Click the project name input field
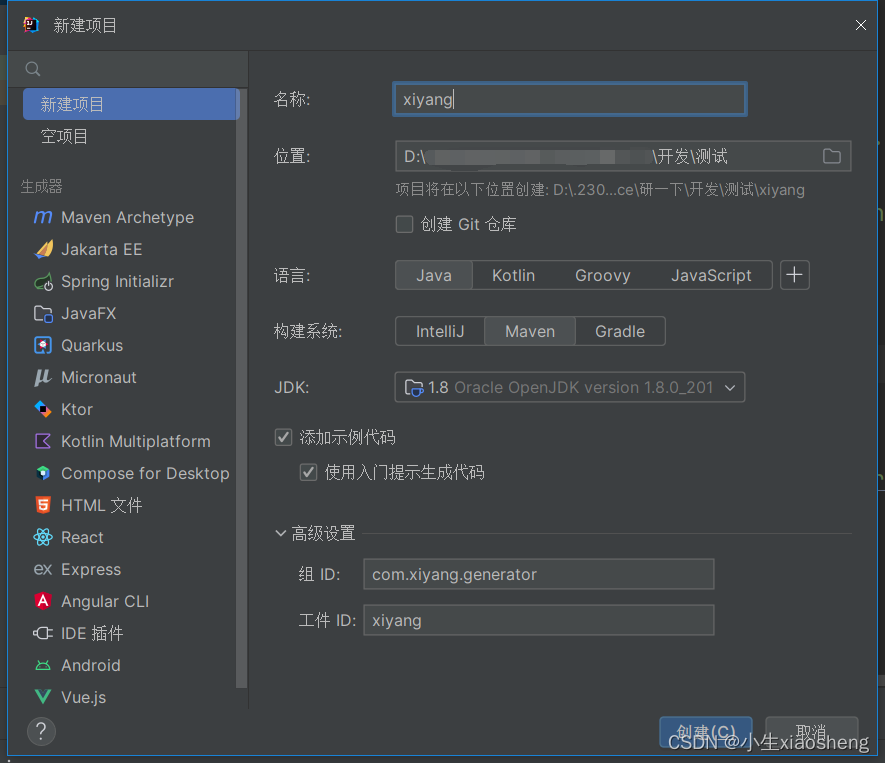The height and width of the screenshot is (763, 885). coord(569,99)
